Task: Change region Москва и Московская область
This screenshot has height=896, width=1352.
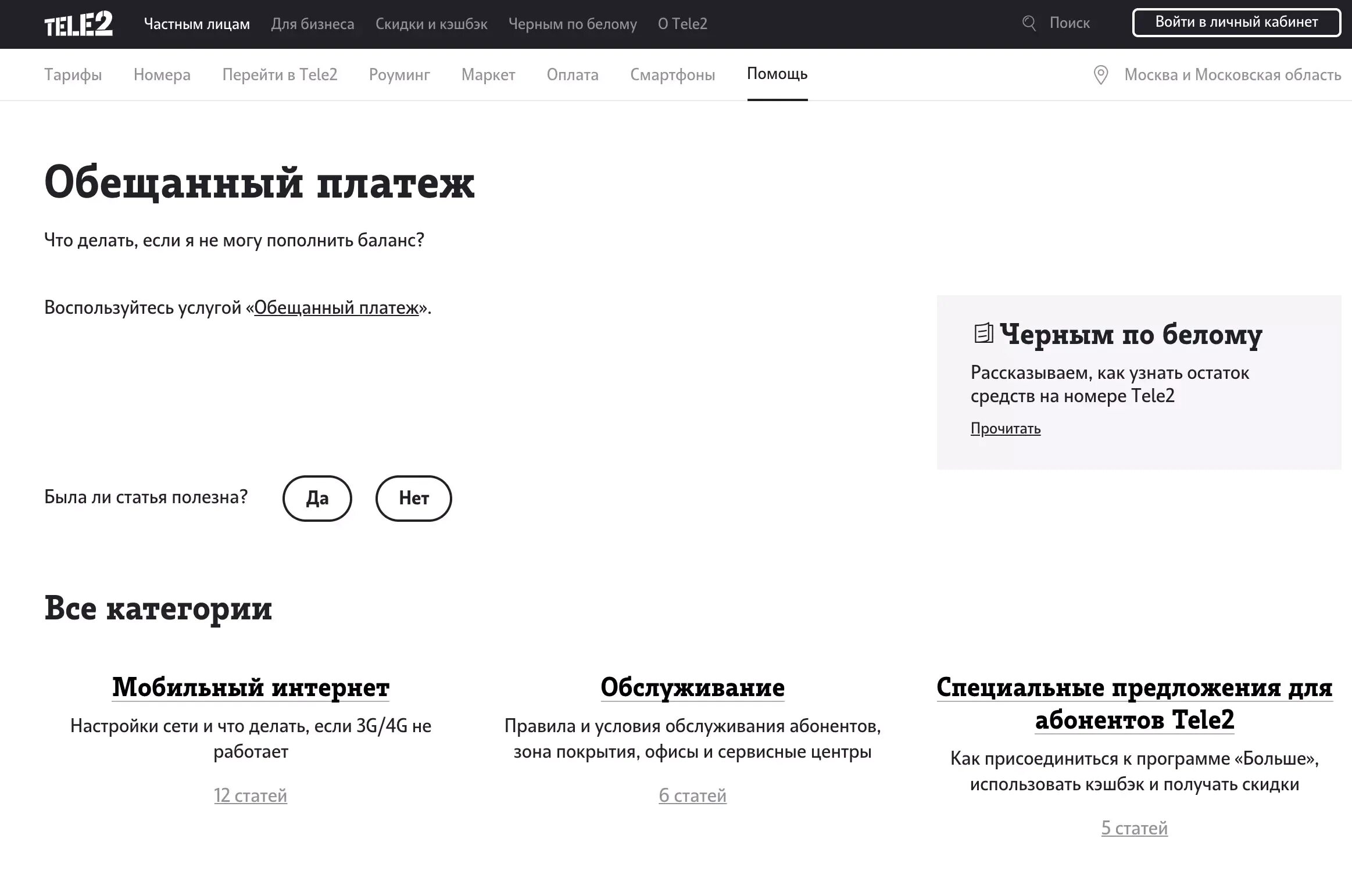Action: [1232, 74]
